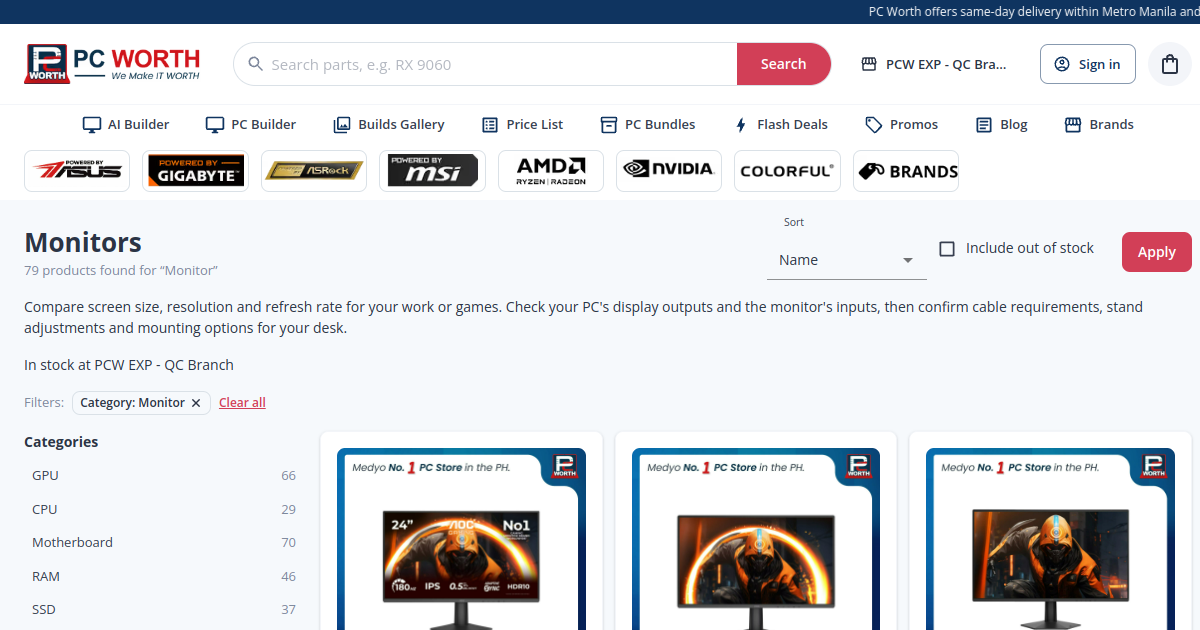Click the Sign in button
The image size is (1200, 630).
pos(1088,64)
